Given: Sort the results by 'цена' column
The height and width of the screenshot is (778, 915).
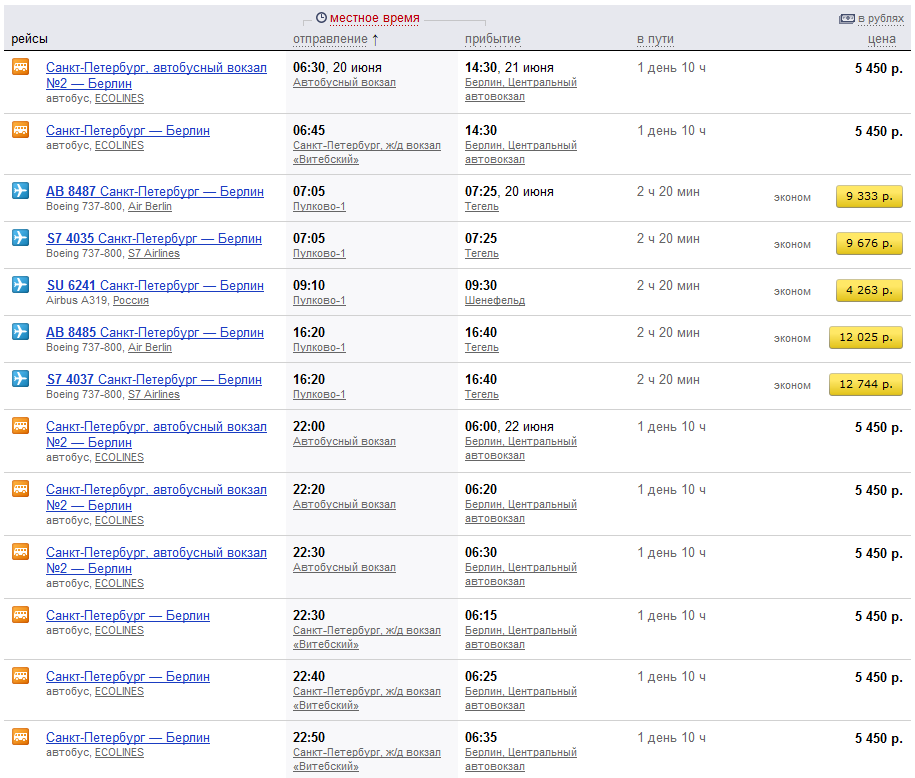Looking at the screenshot, I should coord(881,39).
